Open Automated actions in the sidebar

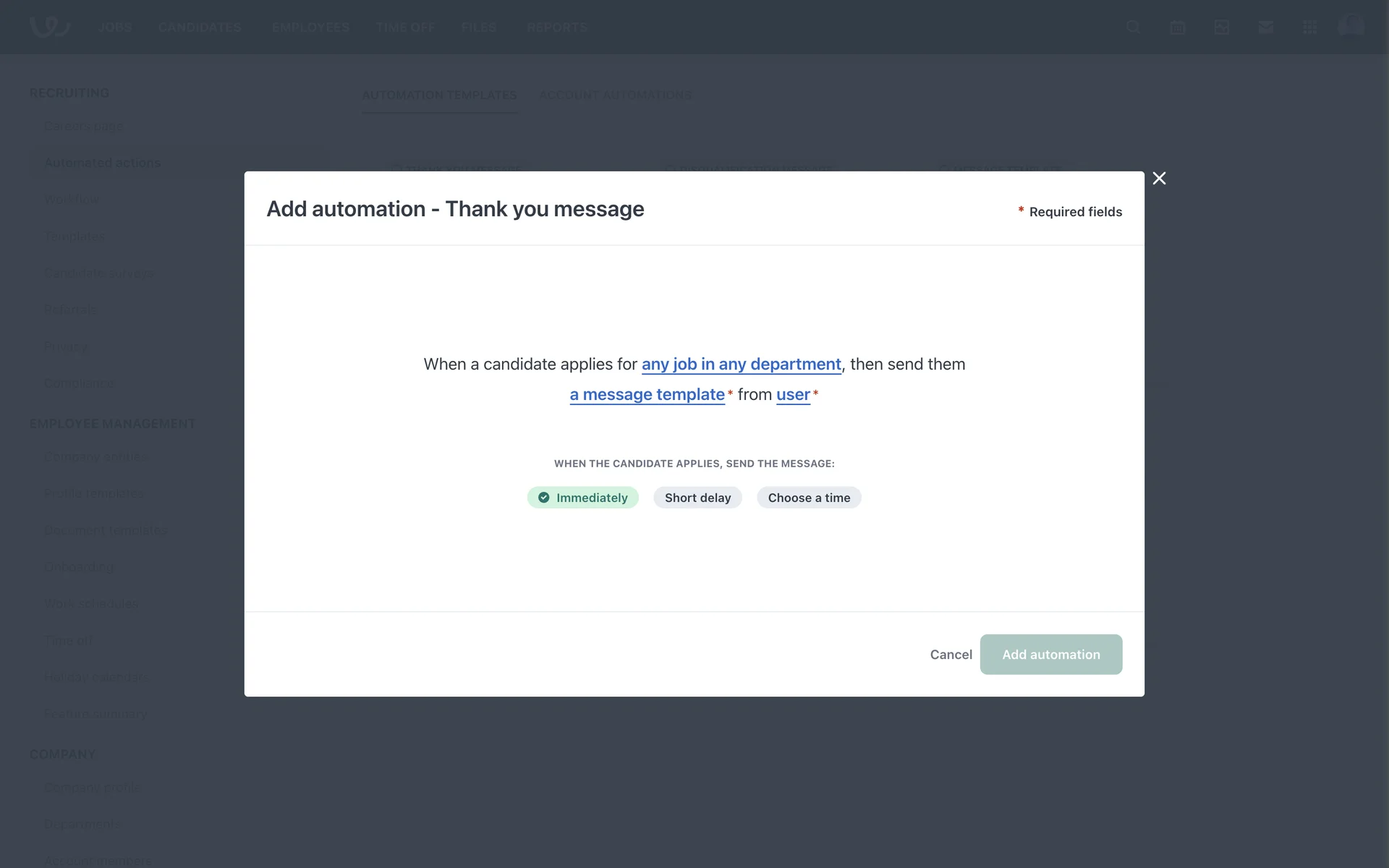102,163
